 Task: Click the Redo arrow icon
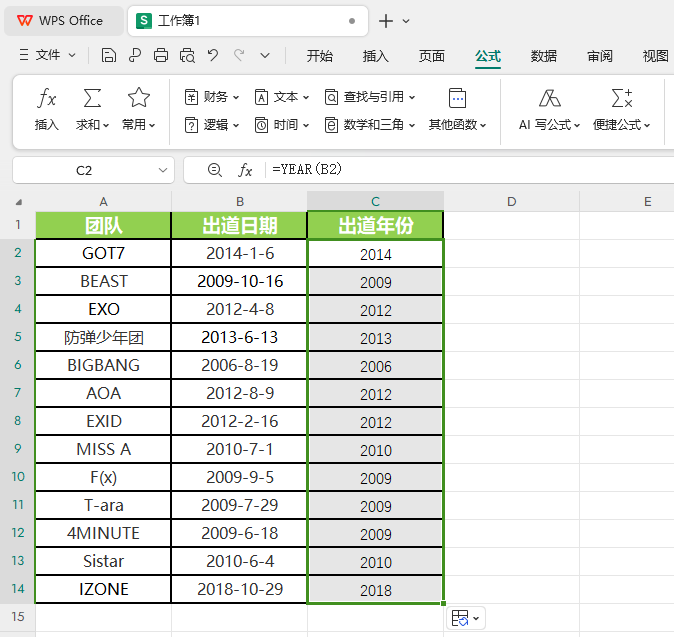pos(239,55)
